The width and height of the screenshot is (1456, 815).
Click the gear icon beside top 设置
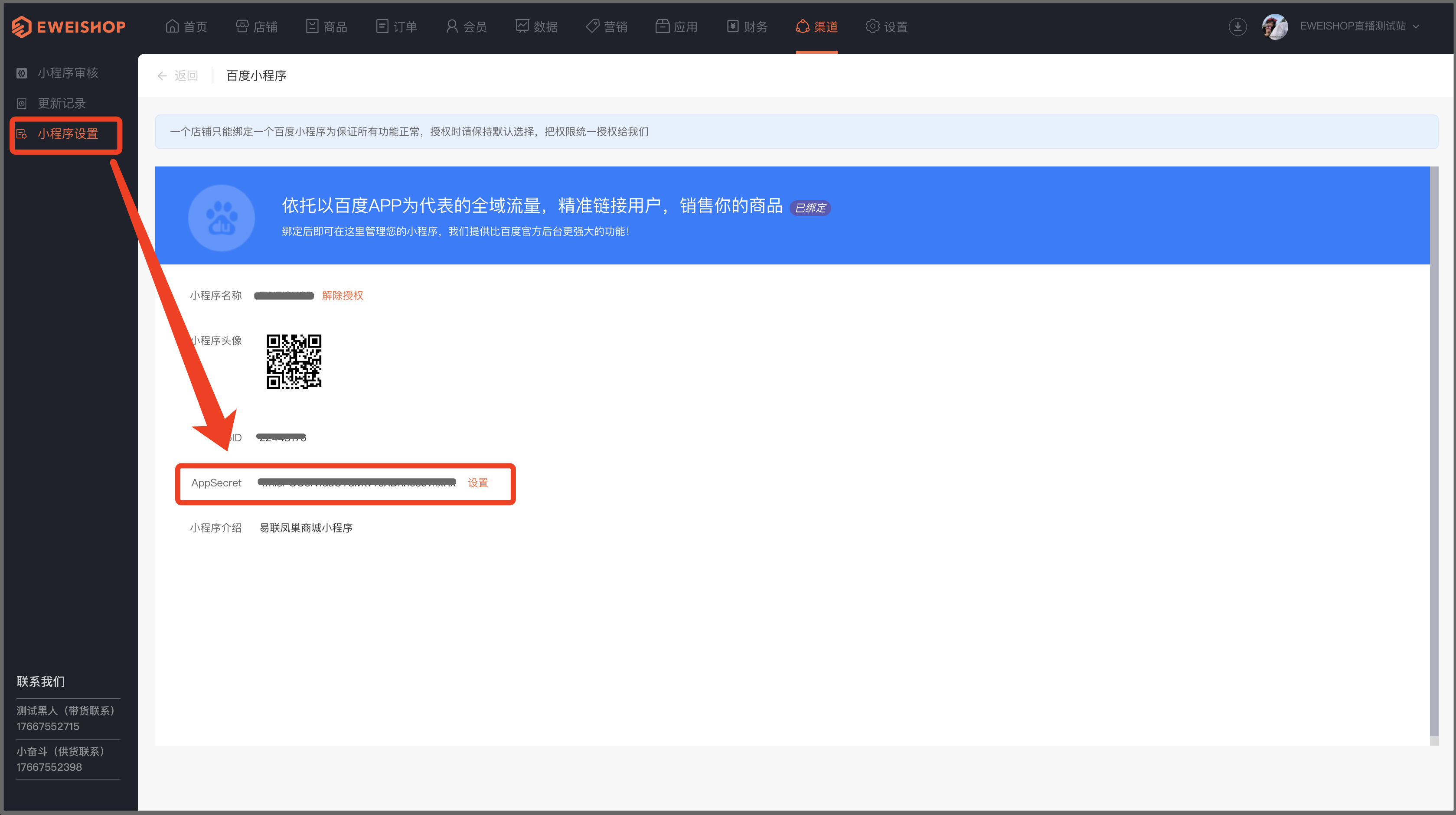[x=873, y=26]
